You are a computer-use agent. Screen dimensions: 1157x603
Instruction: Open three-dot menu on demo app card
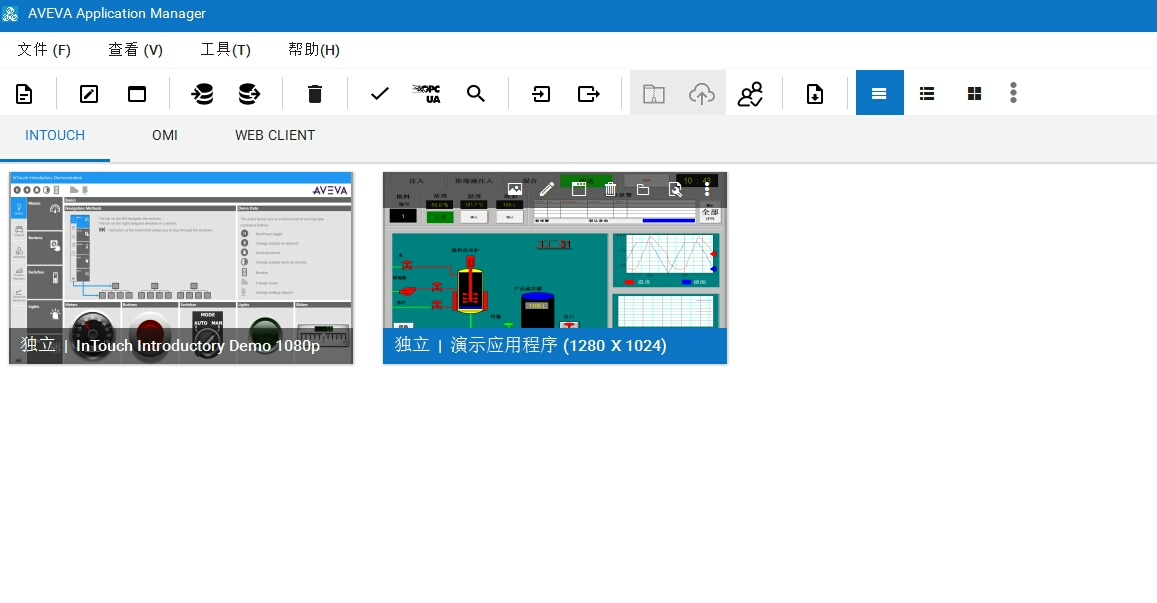coord(707,190)
